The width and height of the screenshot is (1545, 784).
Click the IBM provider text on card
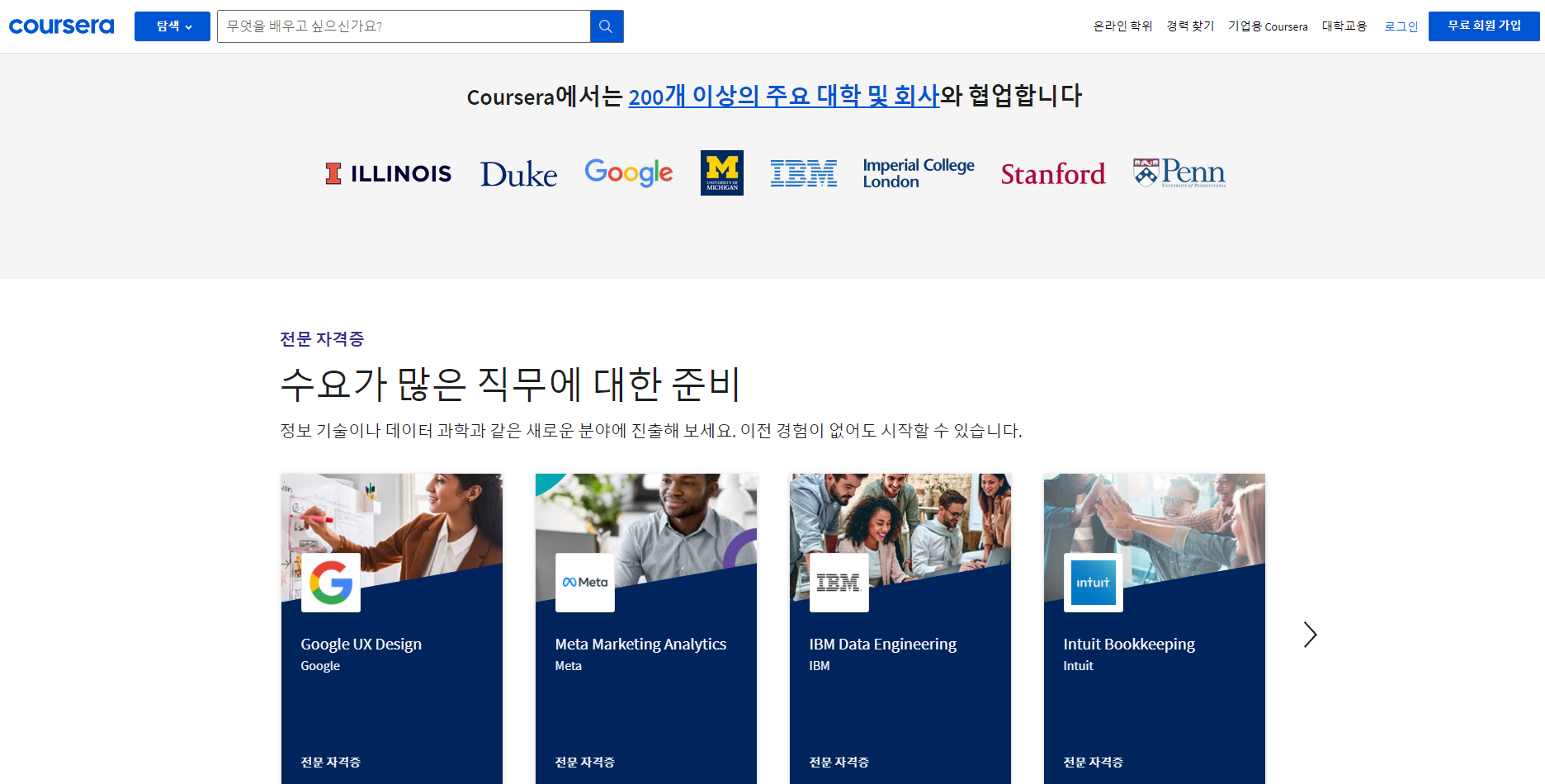(x=820, y=666)
